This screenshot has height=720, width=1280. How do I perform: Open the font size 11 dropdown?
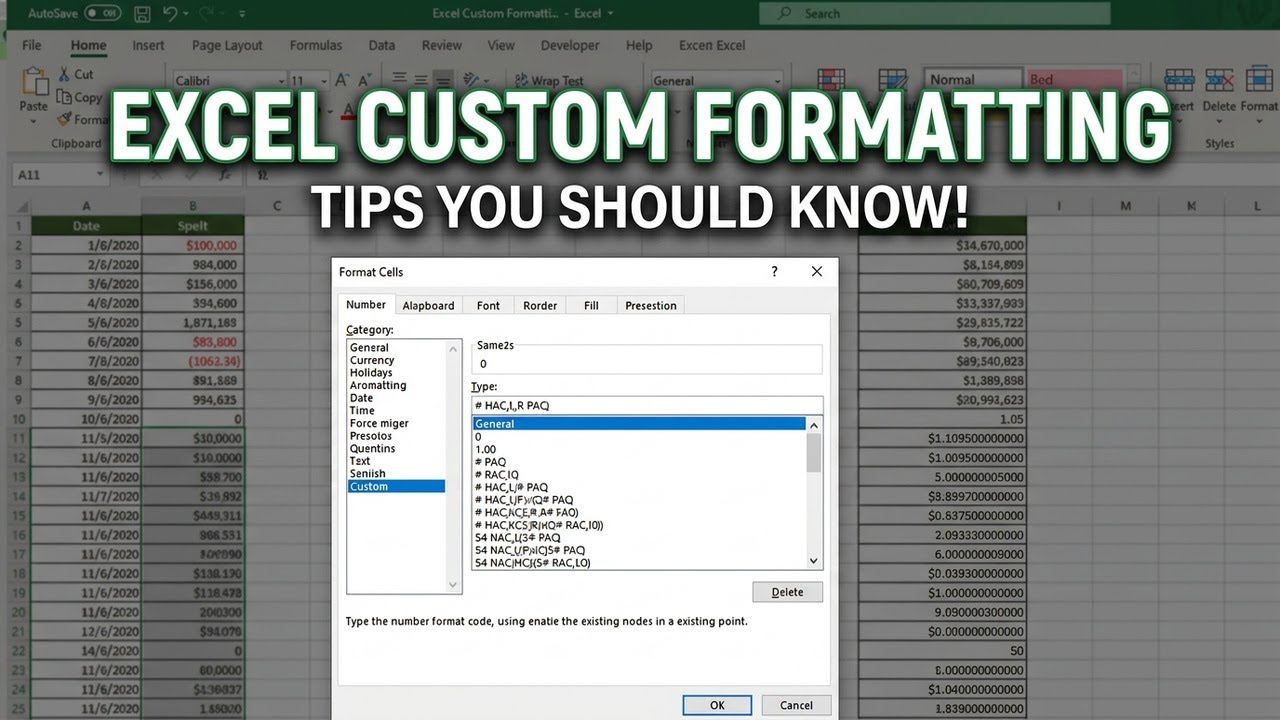point(323,80)
